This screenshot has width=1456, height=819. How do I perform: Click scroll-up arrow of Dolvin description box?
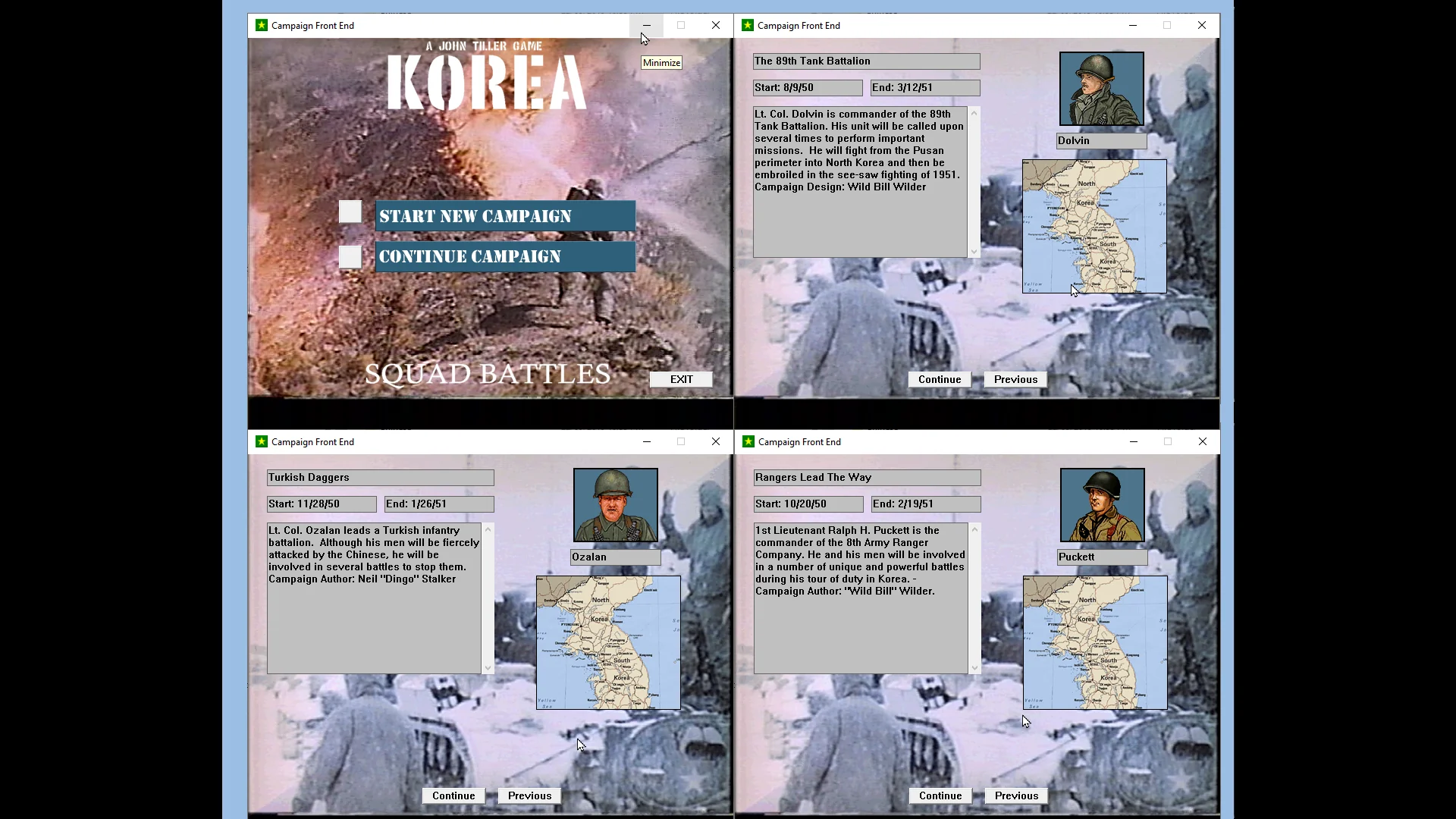[x=974, y=113]
